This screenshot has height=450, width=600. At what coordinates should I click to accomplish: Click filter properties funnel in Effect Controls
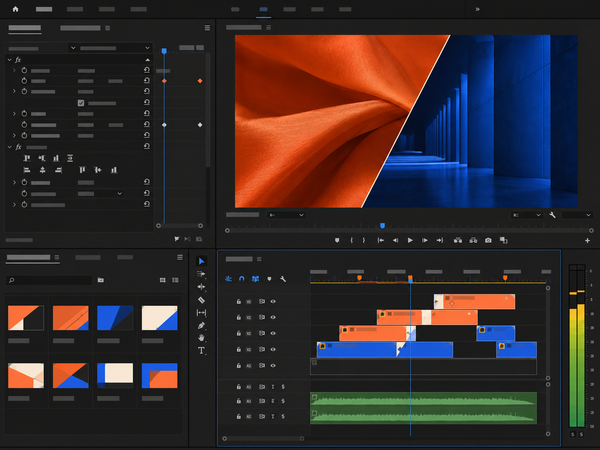176,239
